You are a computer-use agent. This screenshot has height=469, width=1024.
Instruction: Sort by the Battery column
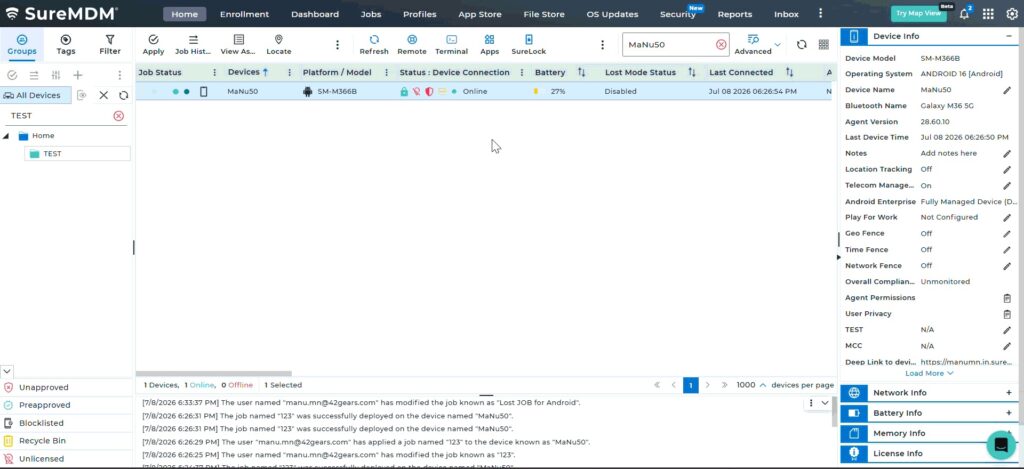pos(581,73)
